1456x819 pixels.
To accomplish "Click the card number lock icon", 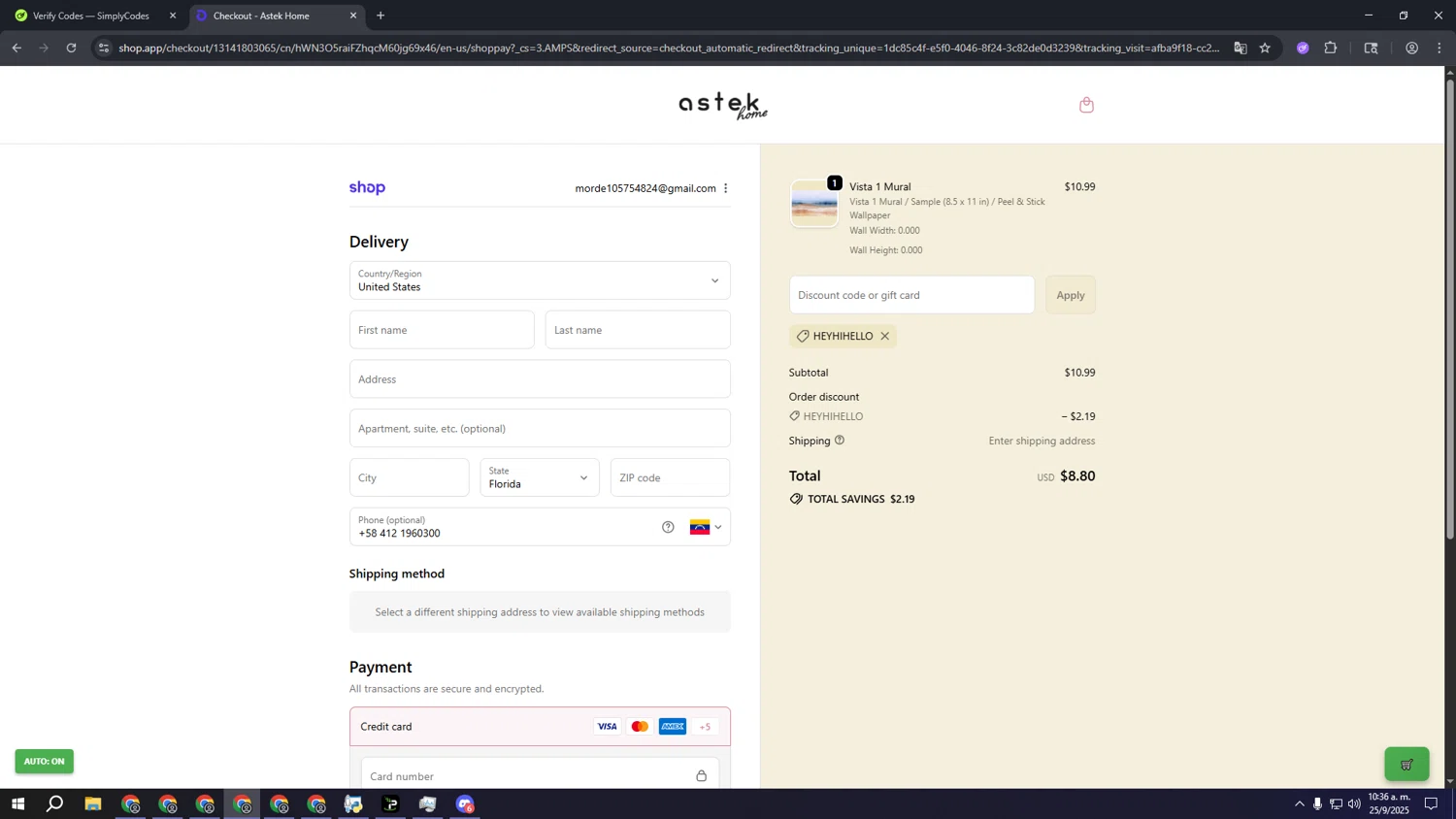I will [x=701, y=776].
